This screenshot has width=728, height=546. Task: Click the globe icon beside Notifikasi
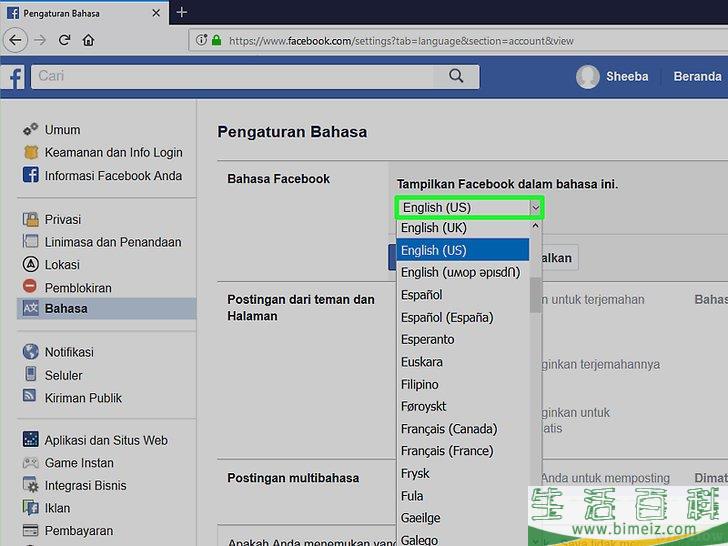(x=31, y=351)
